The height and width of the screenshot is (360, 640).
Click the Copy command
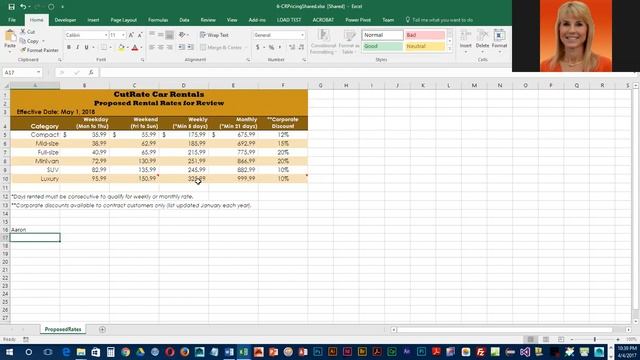[29, 41]
